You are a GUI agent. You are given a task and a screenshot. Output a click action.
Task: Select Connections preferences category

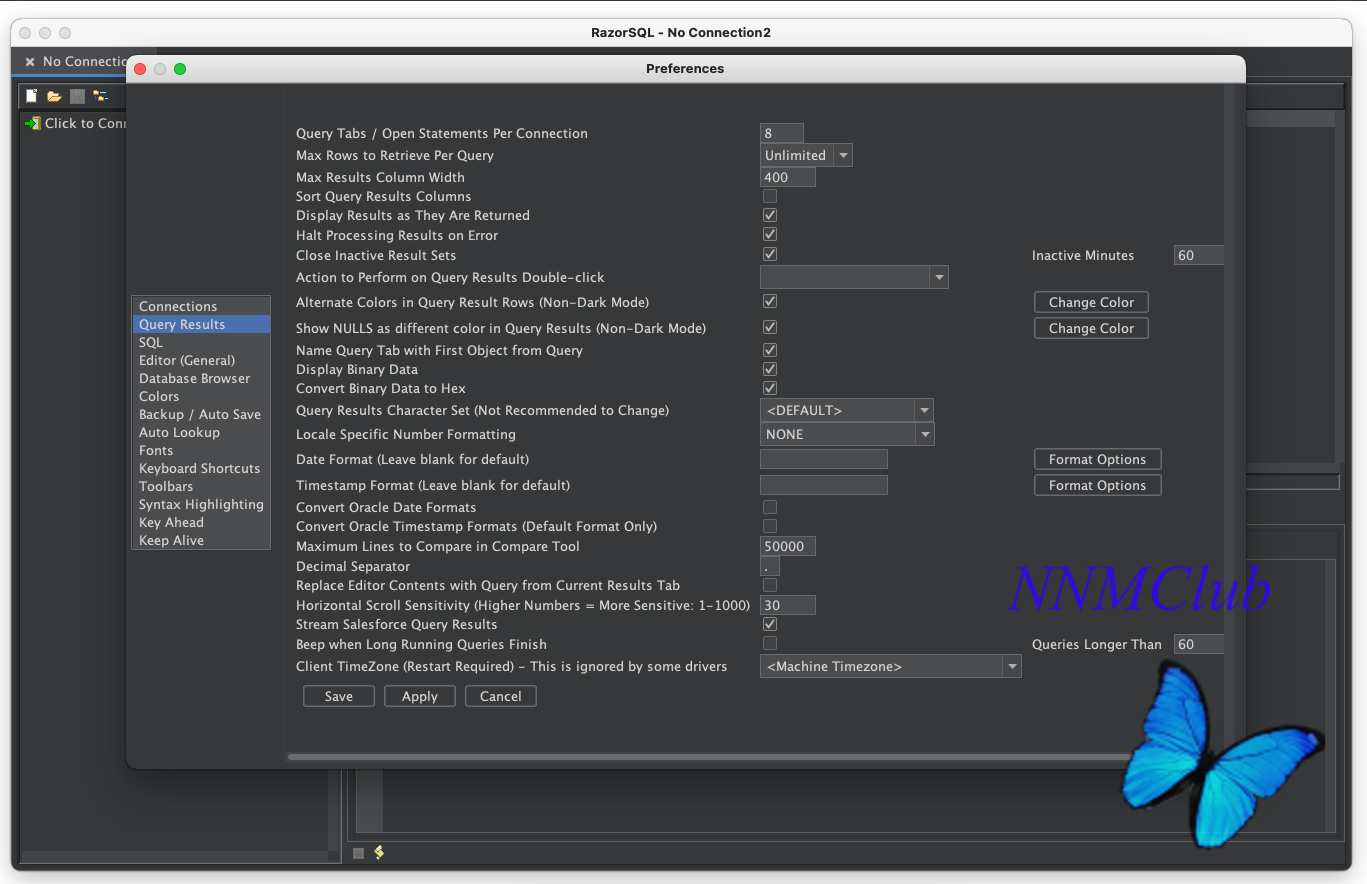[x=201, y=306]
